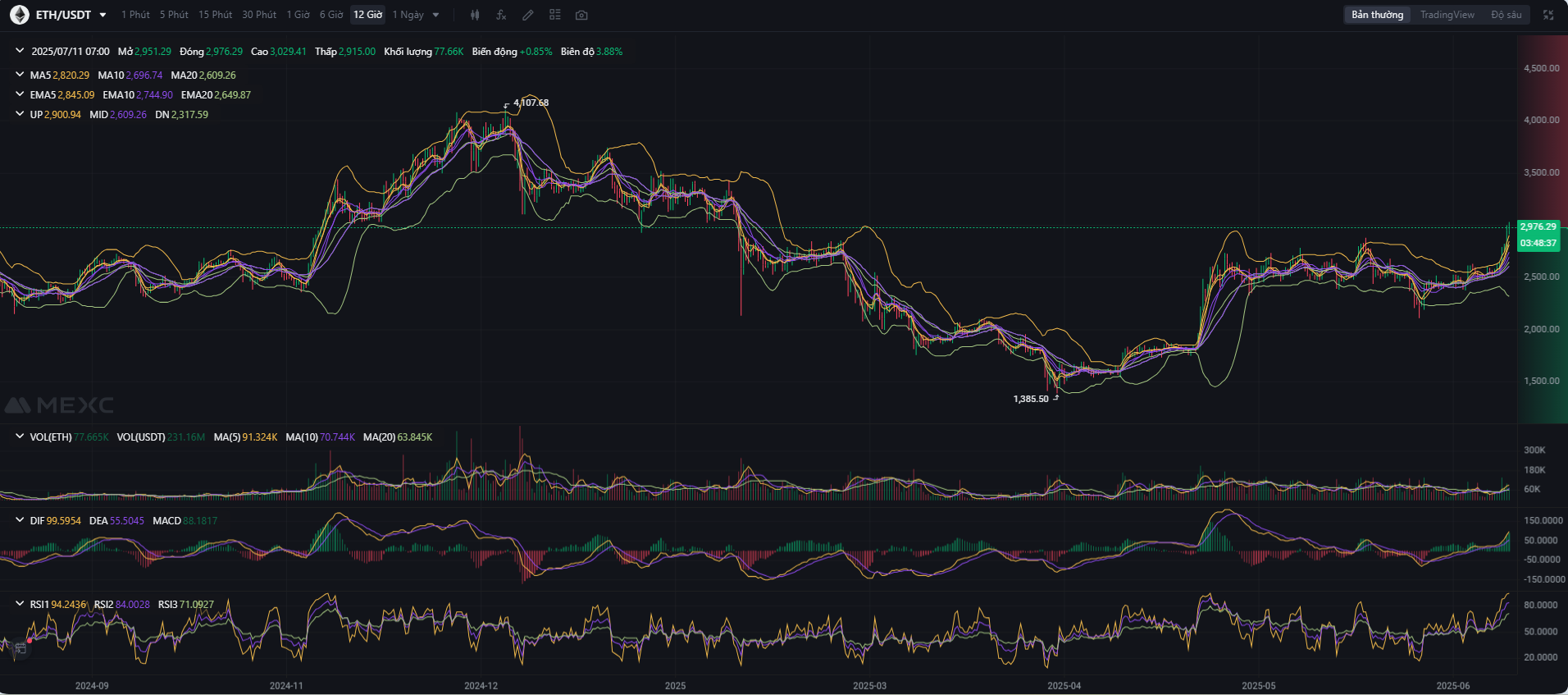The image size is (1568, 695).
Task: Open the more timeframes dropdown arrow
Action: pyautogui.click(x=435, y=15)
